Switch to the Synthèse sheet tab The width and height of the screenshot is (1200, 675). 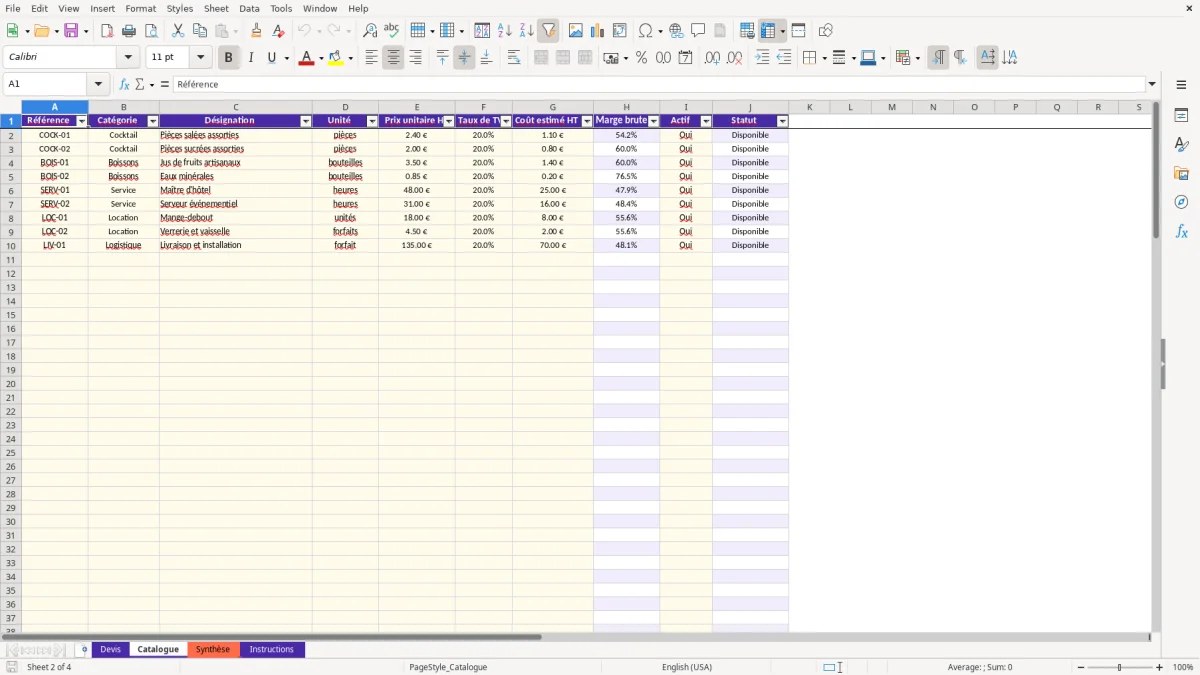(213, 650)
